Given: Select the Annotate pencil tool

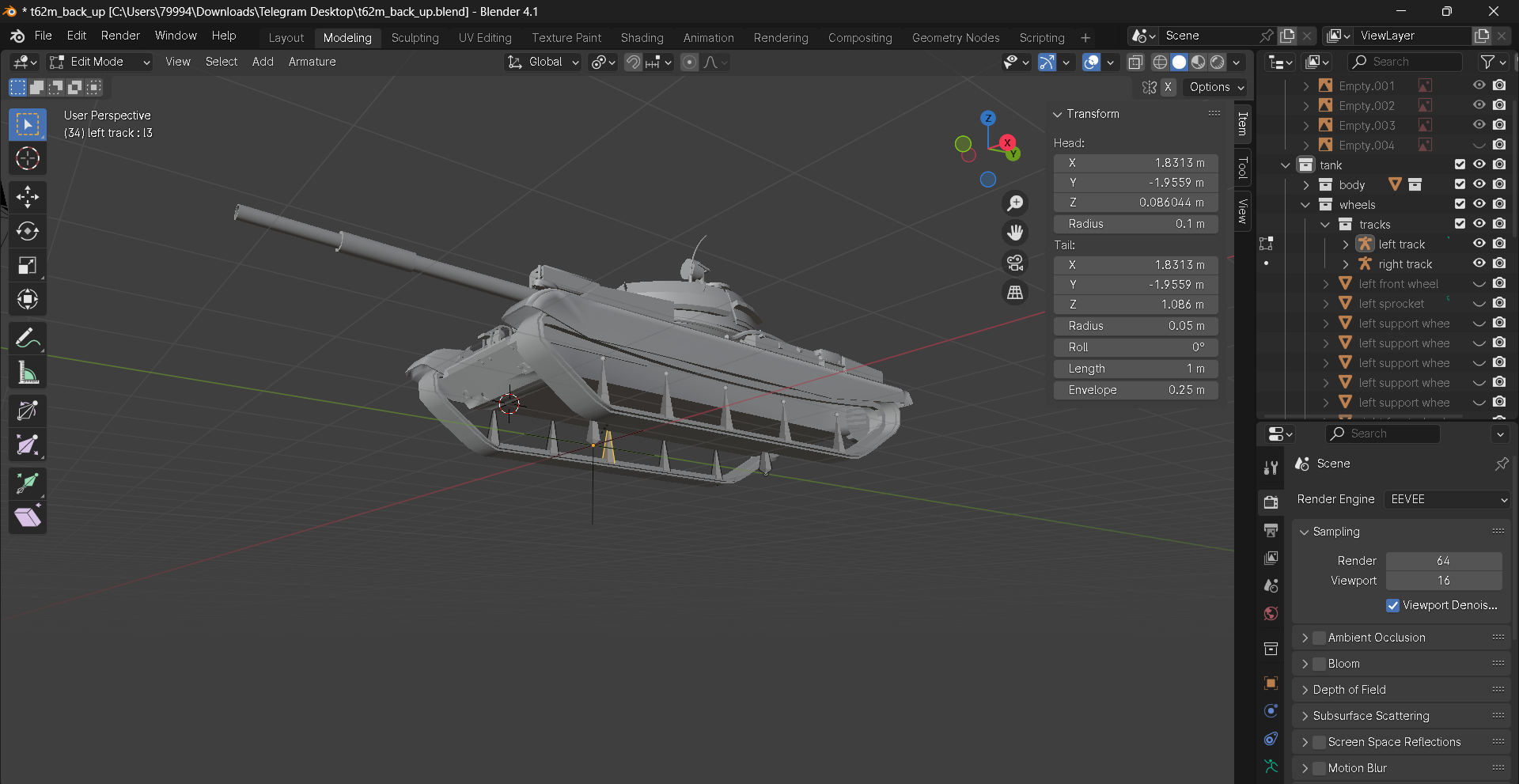Looking at the screenshot, I should (28, 339).
